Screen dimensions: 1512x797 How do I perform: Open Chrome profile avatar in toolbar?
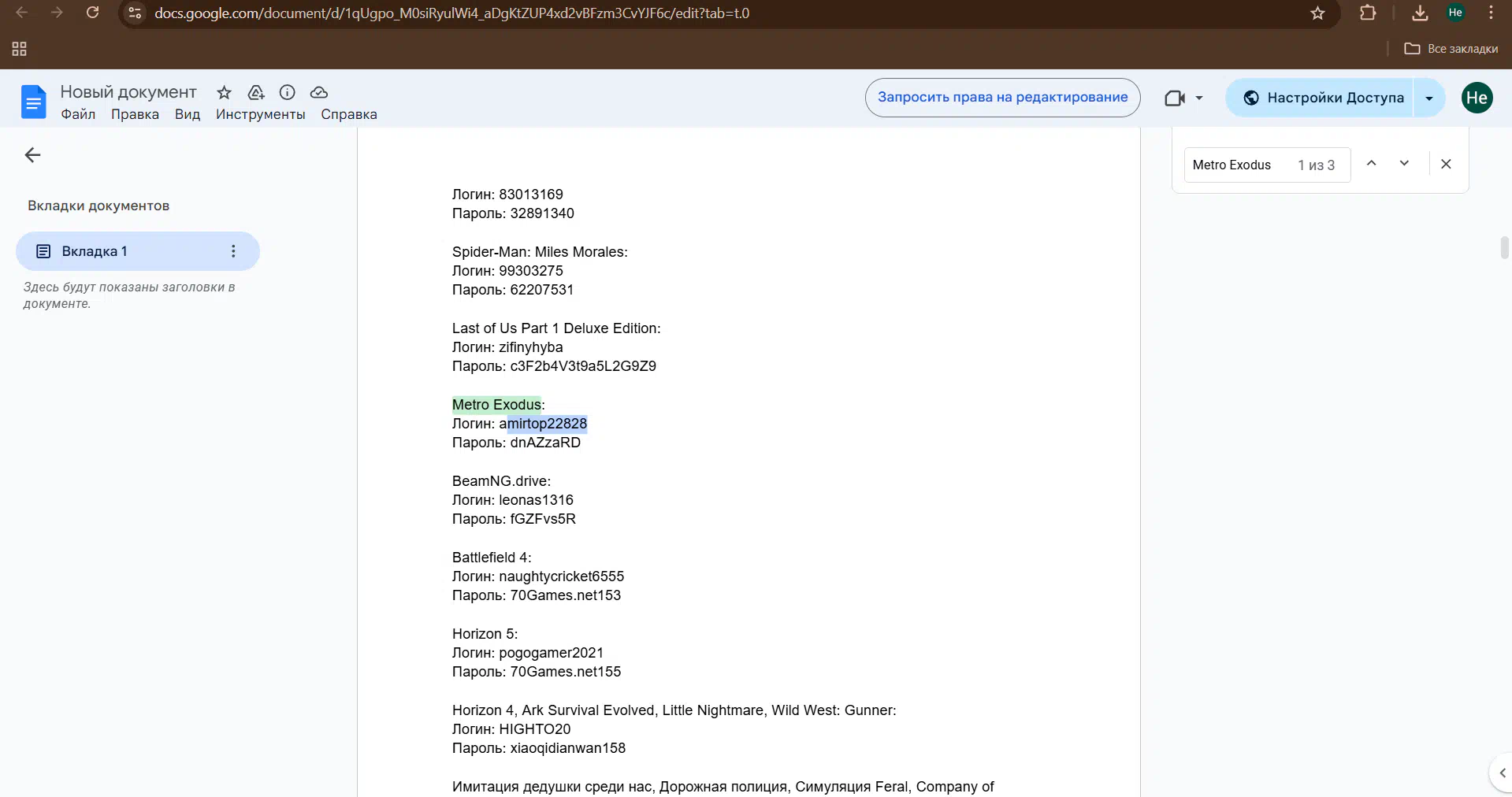point(1455,13)
